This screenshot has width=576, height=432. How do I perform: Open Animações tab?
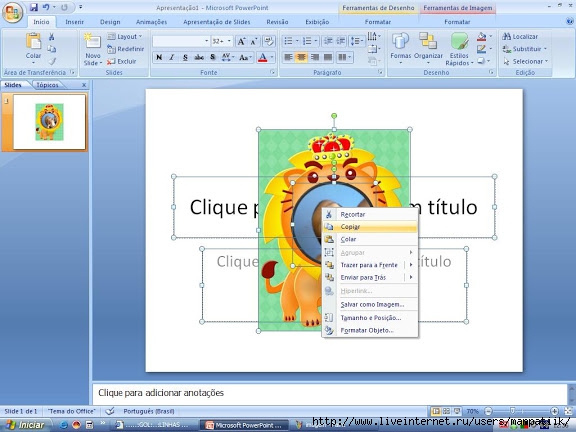151,22
